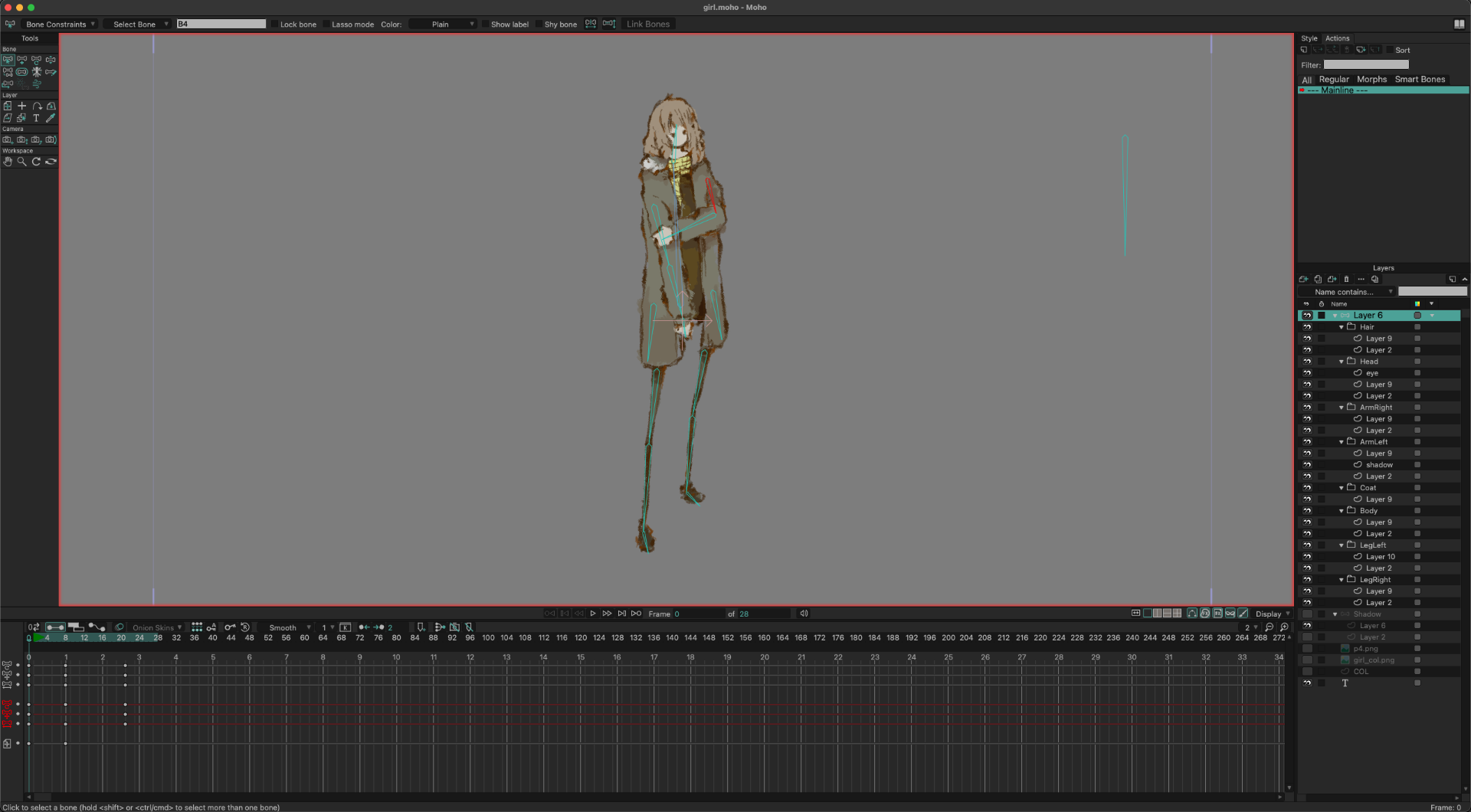Click the Link Bones button
Screen dimensions: 1471x812
click(647, 25)
